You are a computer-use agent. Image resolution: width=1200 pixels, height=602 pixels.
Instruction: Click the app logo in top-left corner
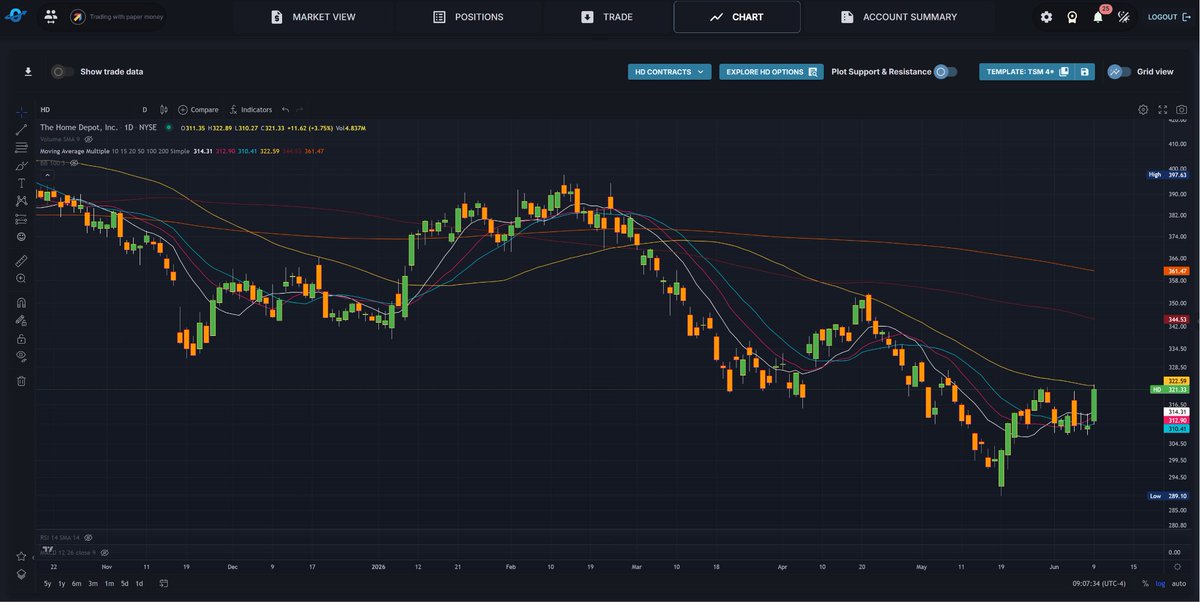[18, 16]
